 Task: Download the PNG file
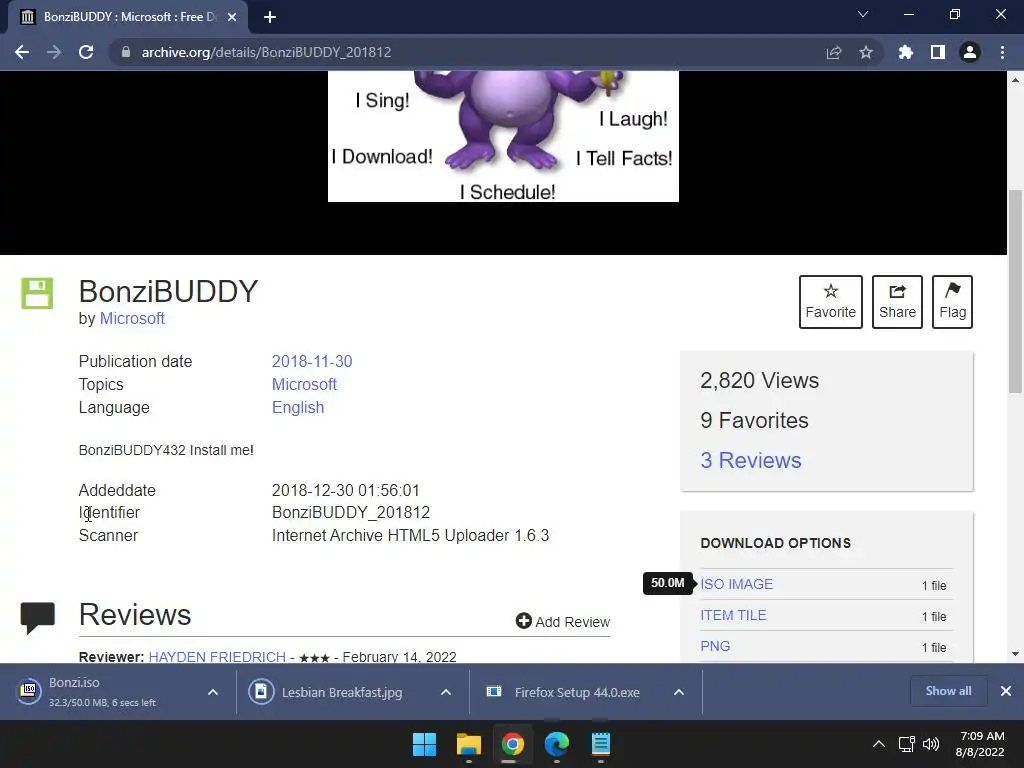[x=715, y=647]
